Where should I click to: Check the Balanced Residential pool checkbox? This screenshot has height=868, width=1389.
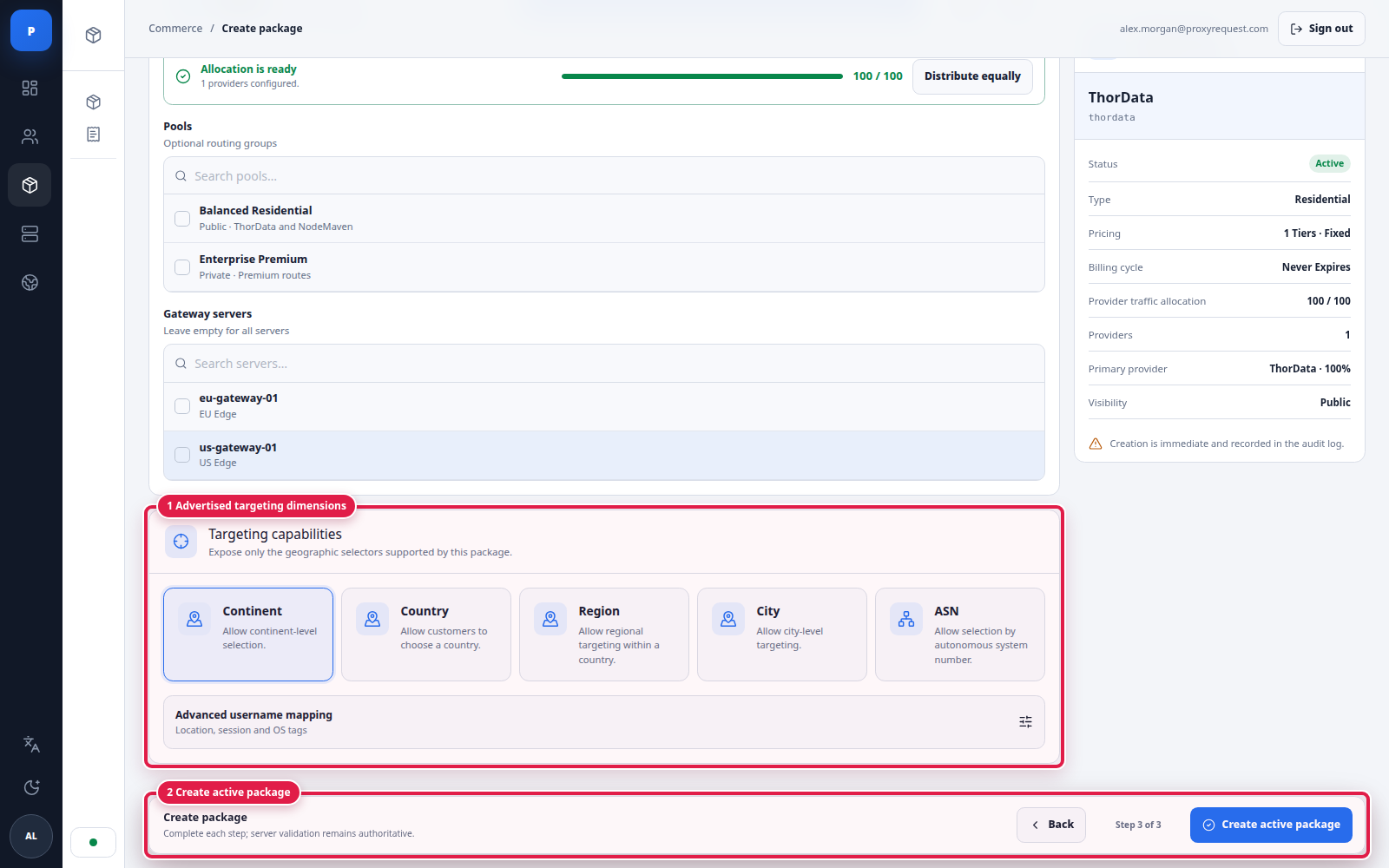click(182, 219)
